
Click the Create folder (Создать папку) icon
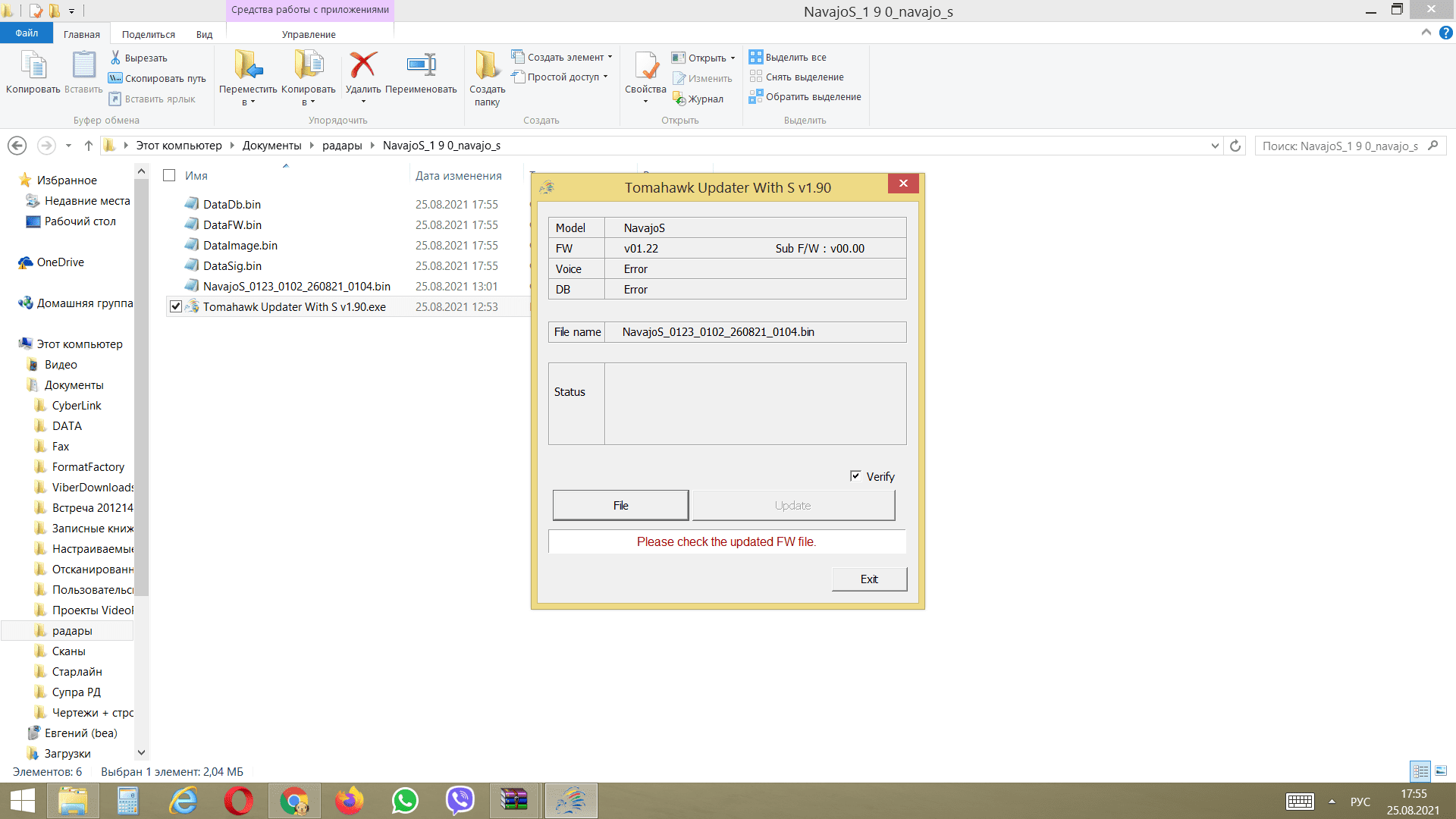click(x=487, y=66)
